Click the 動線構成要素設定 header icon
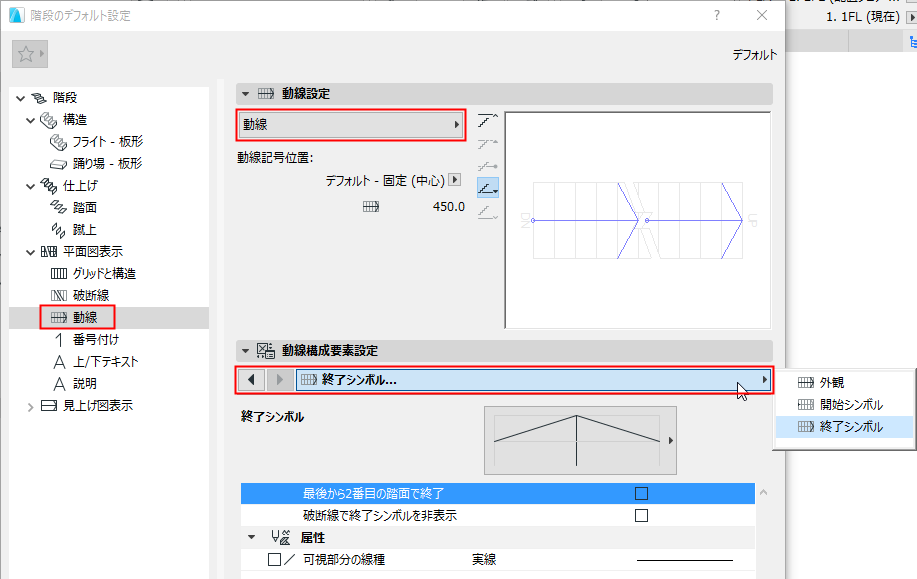 tap(266, 350)
